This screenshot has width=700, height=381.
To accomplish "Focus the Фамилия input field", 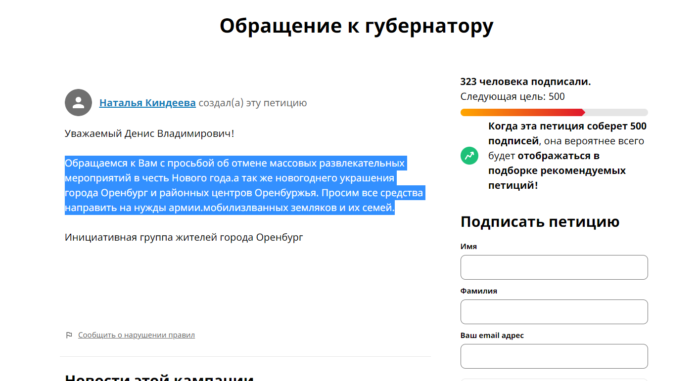I will coord(554,312).
